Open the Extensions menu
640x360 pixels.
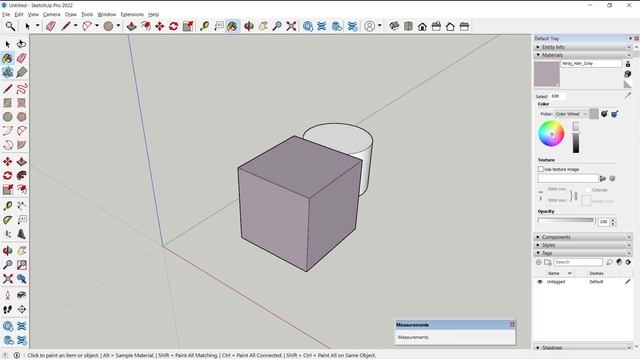click(x=132, y=14)
